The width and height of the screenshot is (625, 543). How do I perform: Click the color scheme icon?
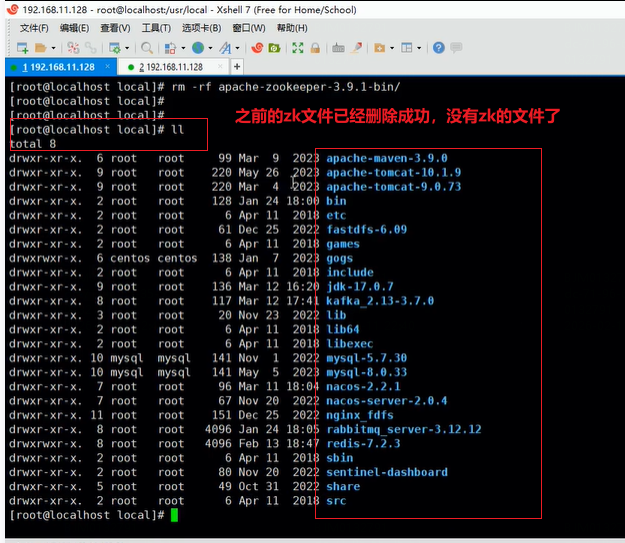click(171, 48)
